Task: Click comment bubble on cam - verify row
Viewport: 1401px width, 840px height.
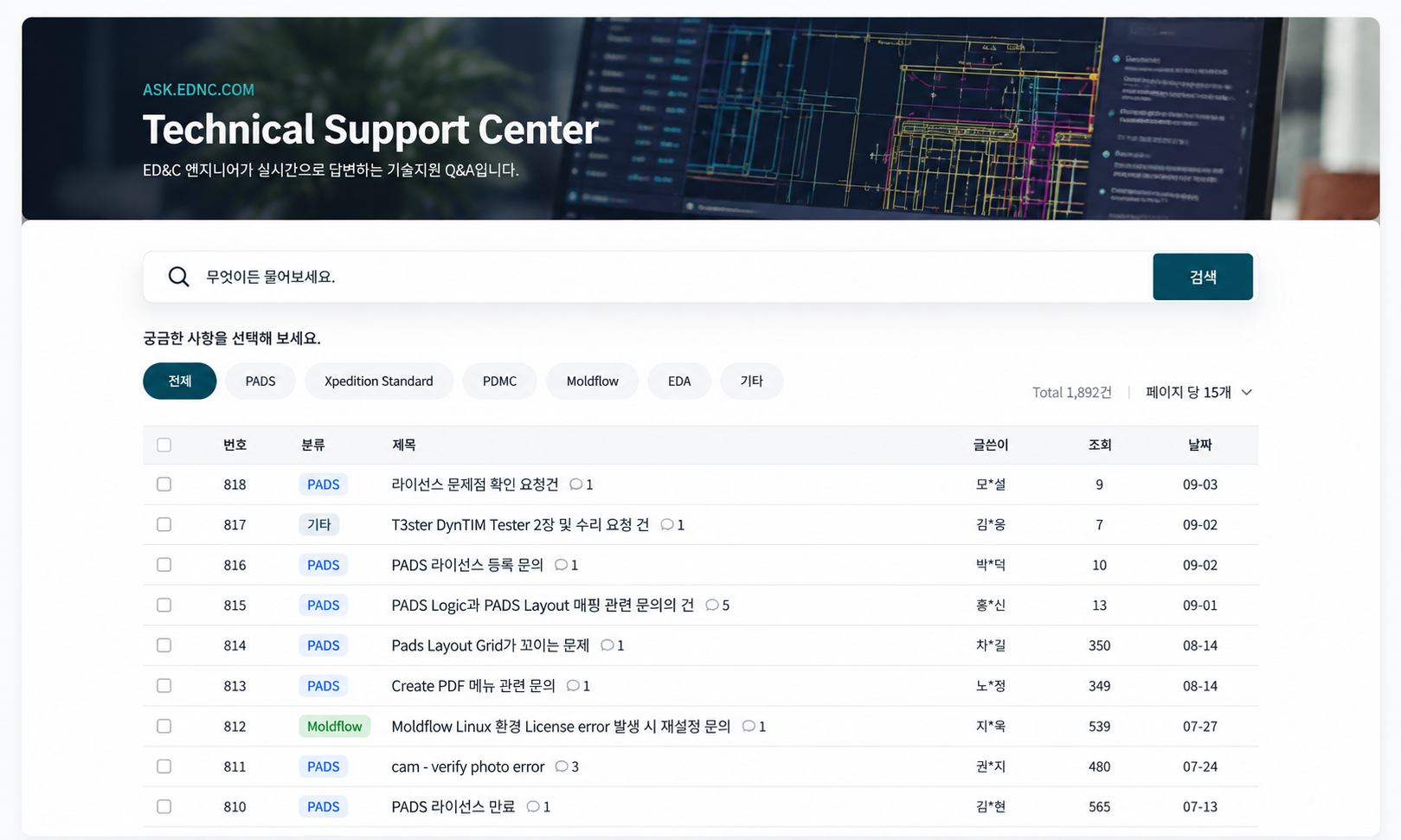Action: click(562, 766)
